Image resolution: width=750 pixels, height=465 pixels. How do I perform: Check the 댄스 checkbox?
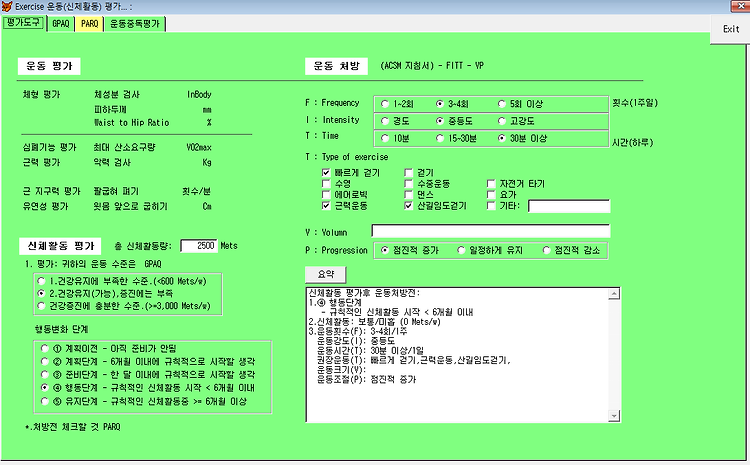pos(408,194)
